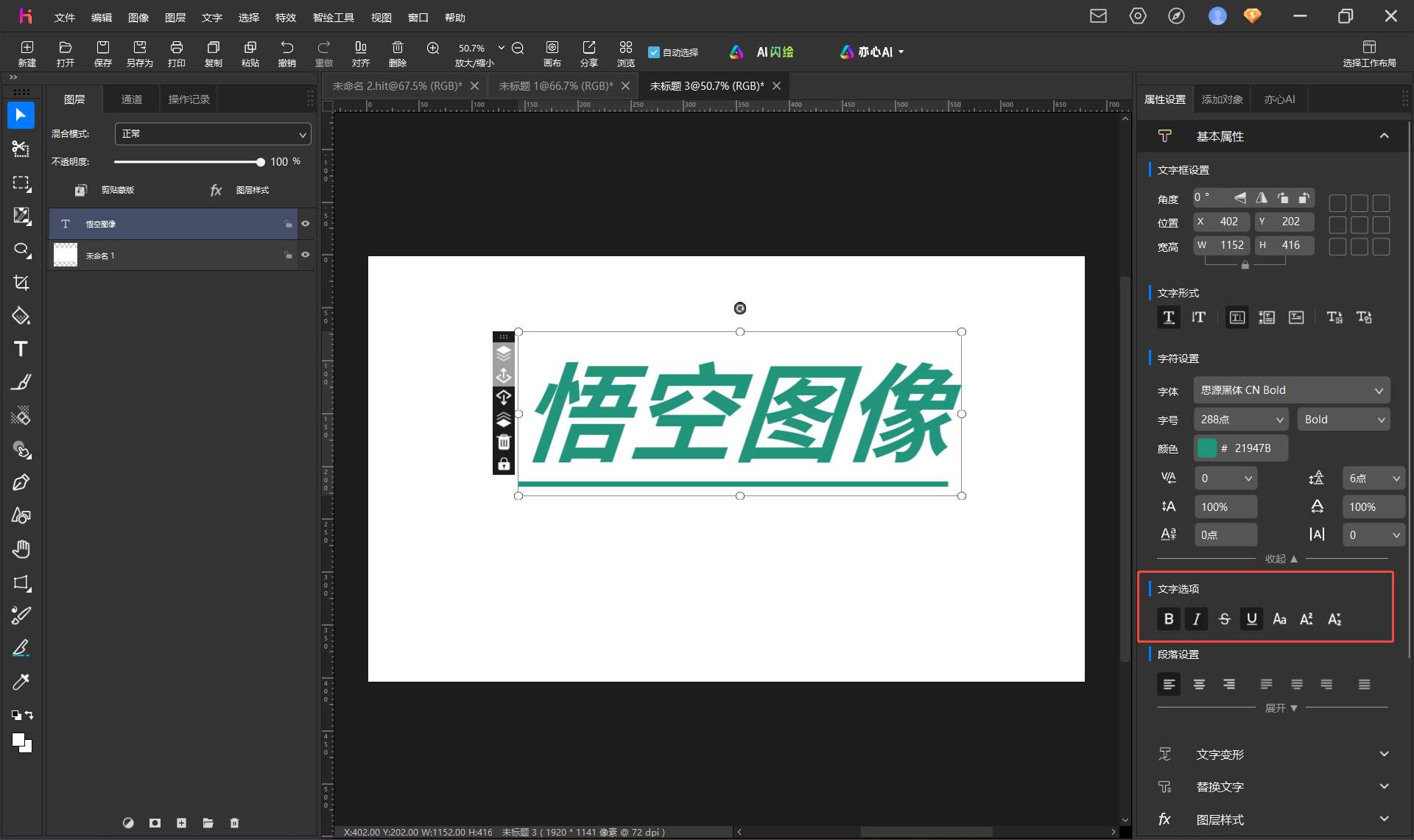Select the Move tool in left toolbar
This screenshot has height=840, width=1414.
pyautogui.click(x=21, y=115)
